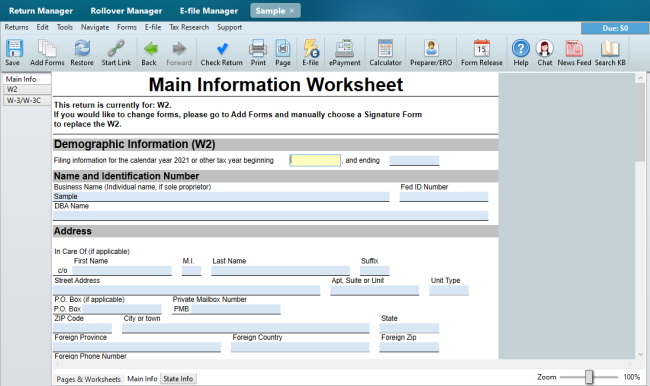The width and height of the screenshot is (650, 386).
Task: Click the Last Name field
Action: click(281, 270)
